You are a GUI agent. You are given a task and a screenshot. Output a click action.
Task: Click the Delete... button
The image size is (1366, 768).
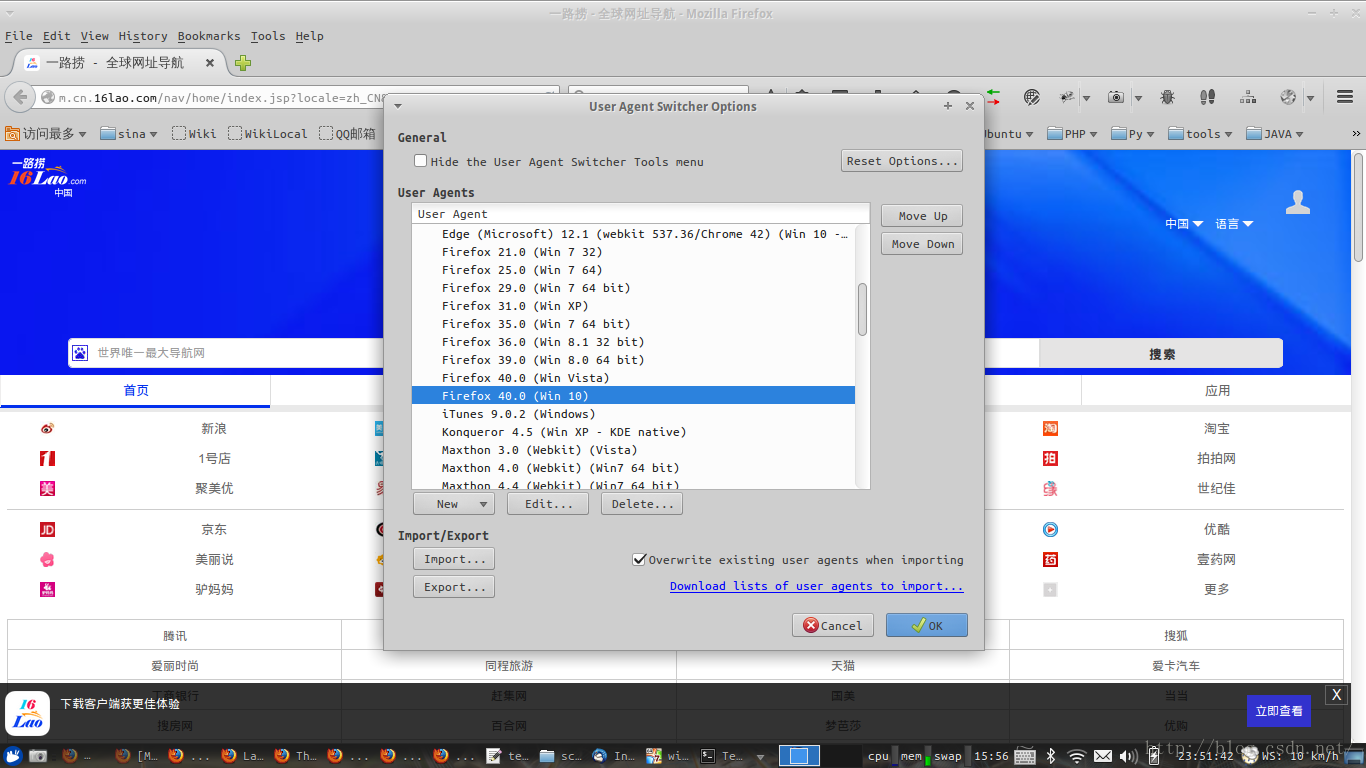coord(642,504)
